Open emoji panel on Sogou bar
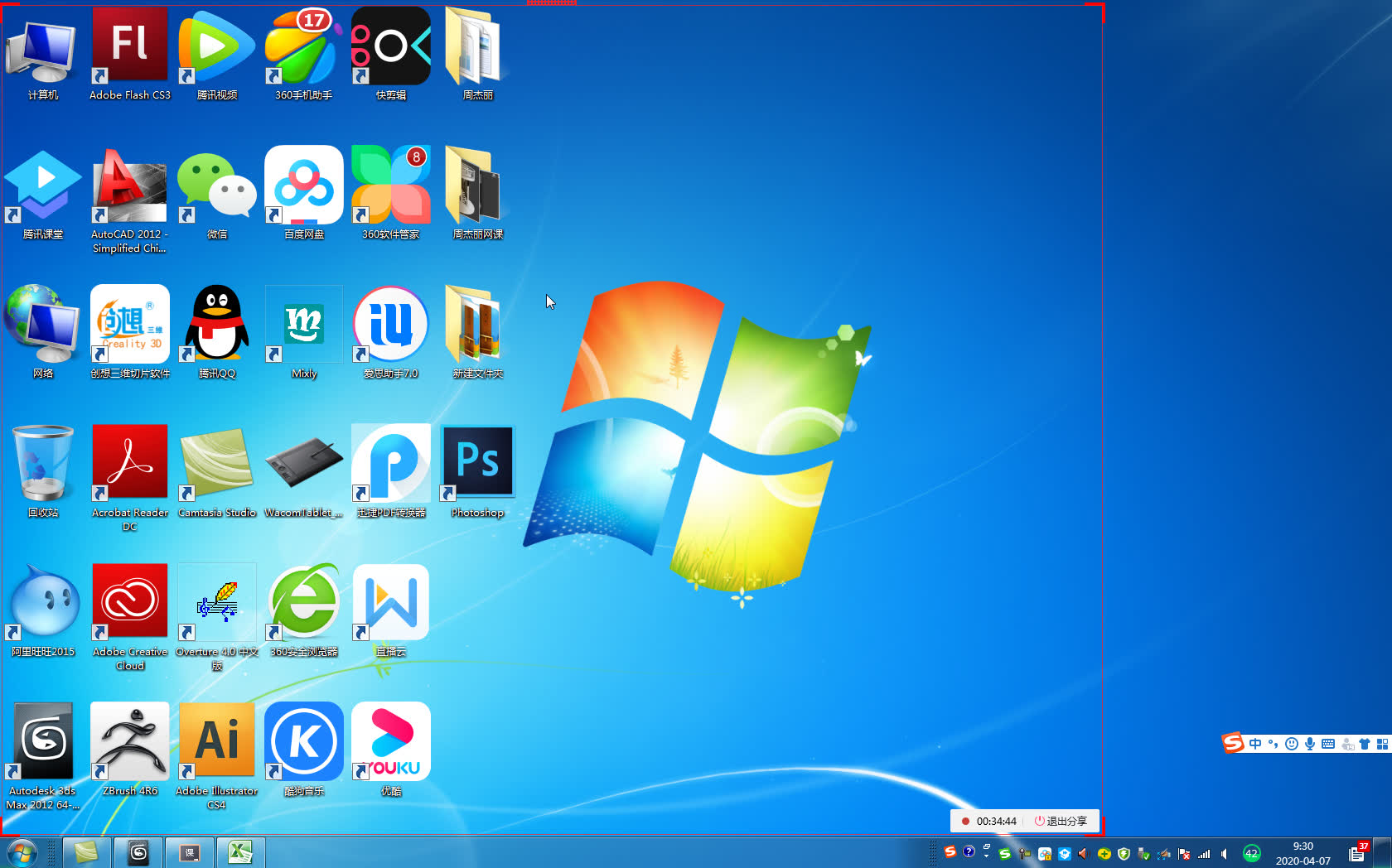 pos(1292,744)
